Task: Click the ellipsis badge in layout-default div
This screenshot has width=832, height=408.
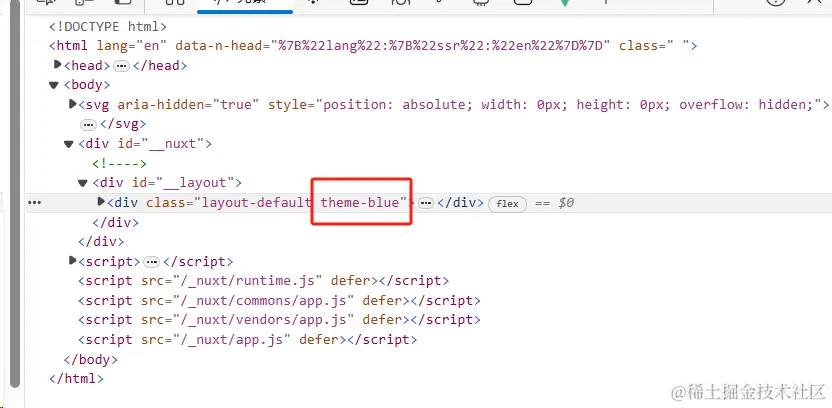Action: pyautogui.click(x=426, y=203)
